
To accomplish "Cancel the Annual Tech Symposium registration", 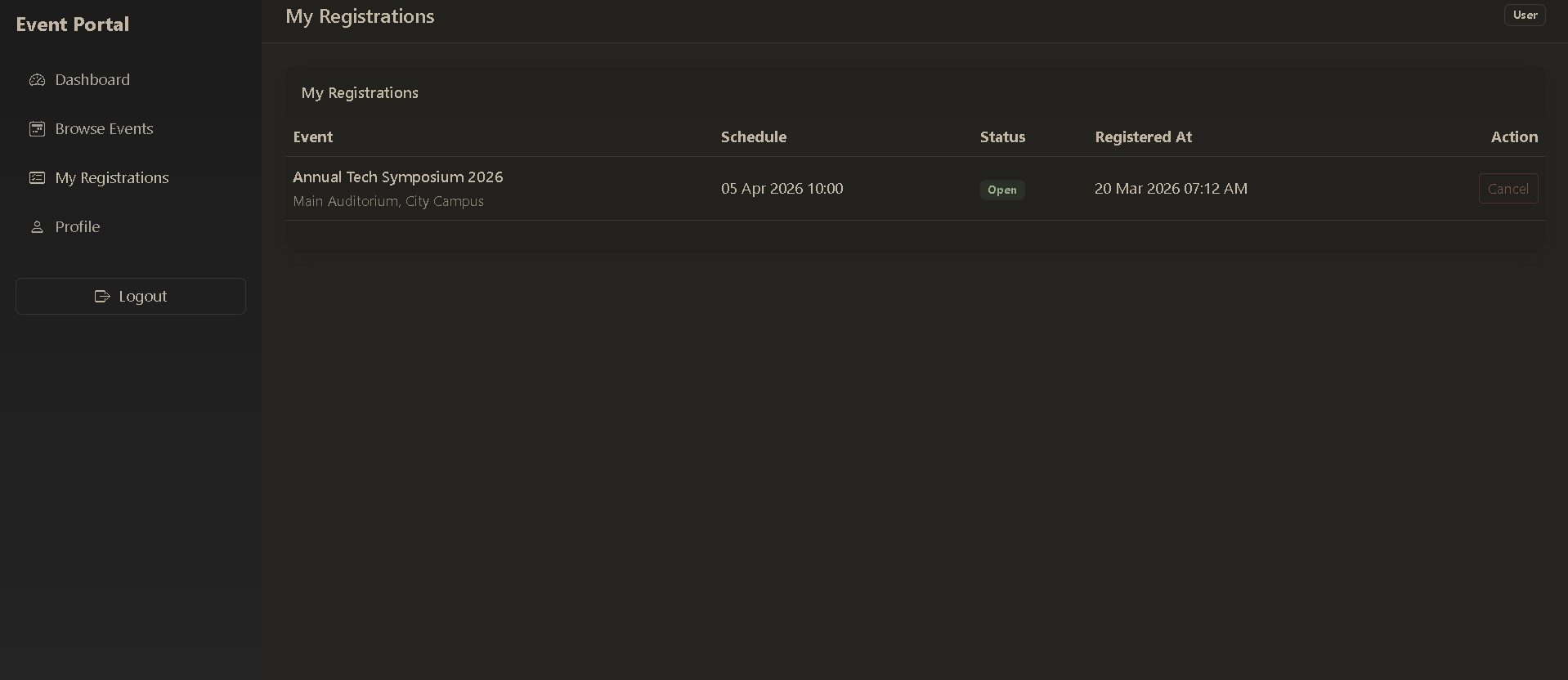I will pos(1508,189).
